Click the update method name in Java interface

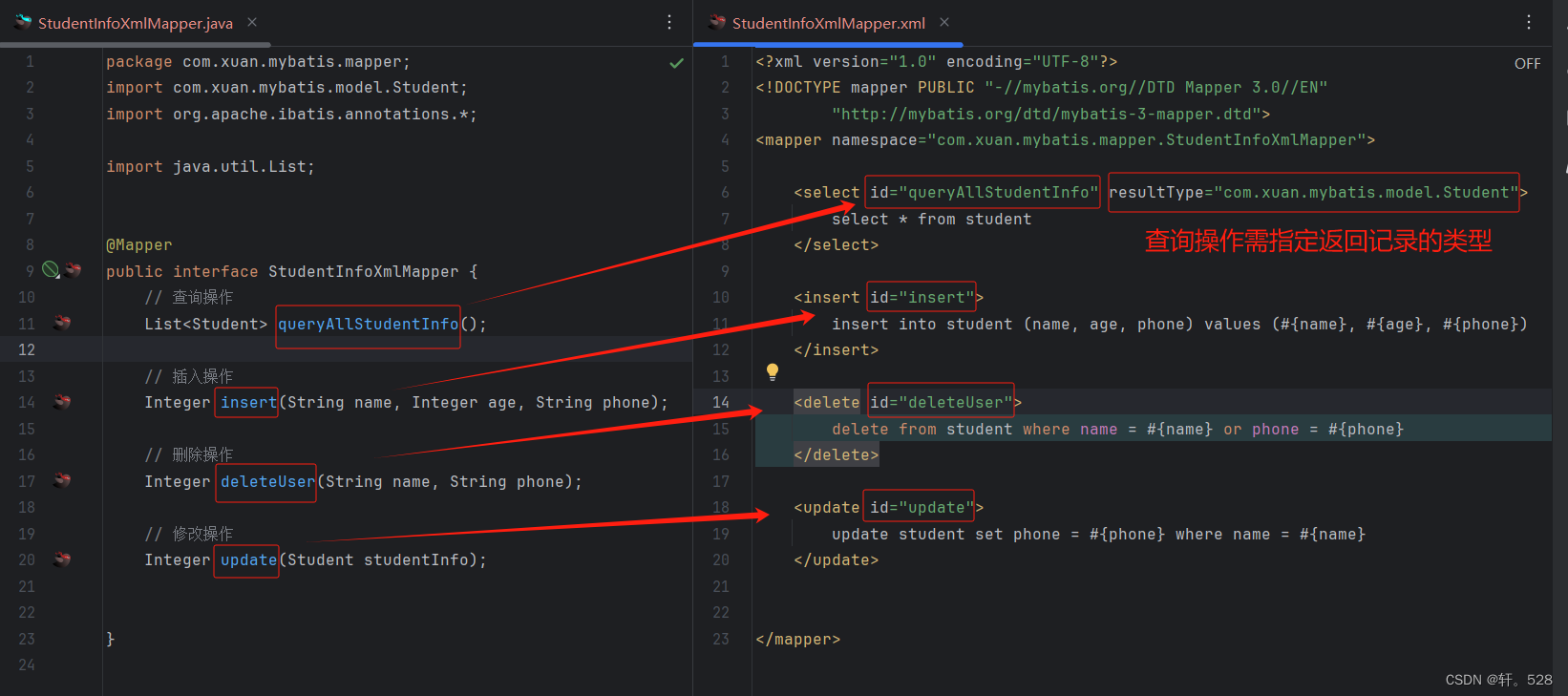[x=248, y=559]
